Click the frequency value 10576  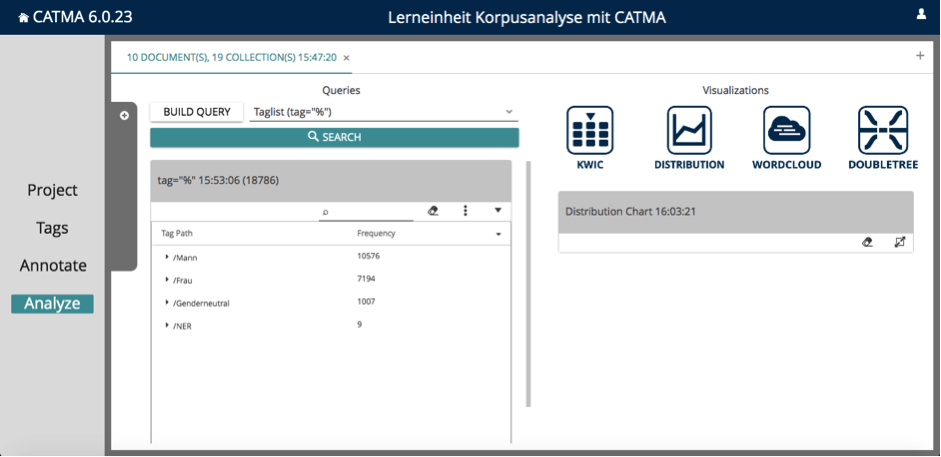tap(368, 256)
